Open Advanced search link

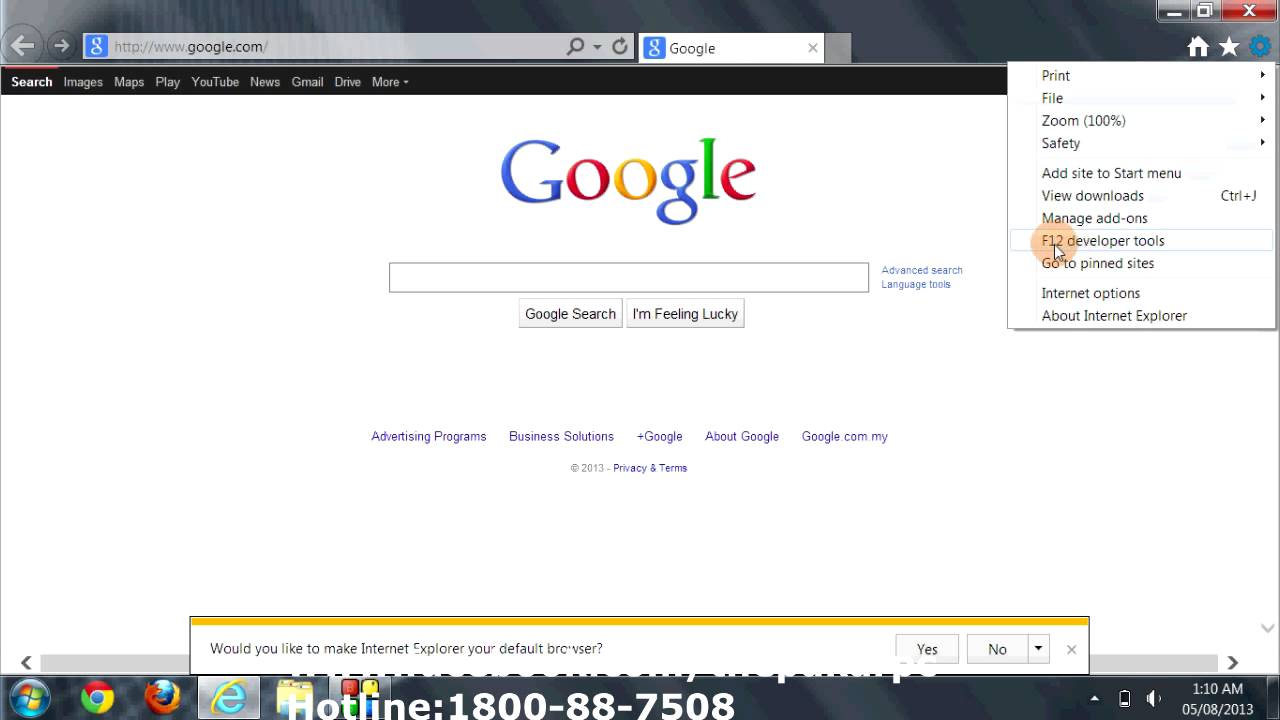coord(922,270)
